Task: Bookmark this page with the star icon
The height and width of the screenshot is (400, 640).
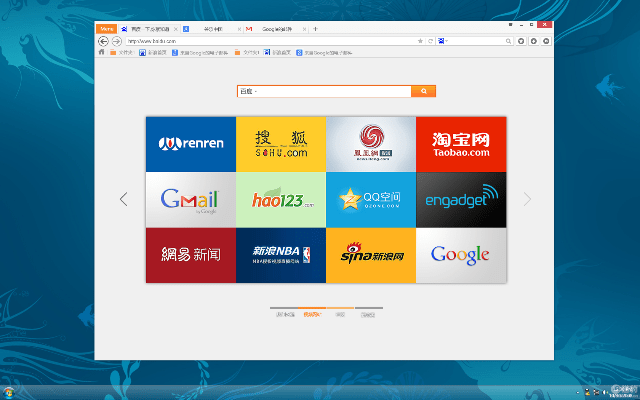Action: click(x=420, y=41)
